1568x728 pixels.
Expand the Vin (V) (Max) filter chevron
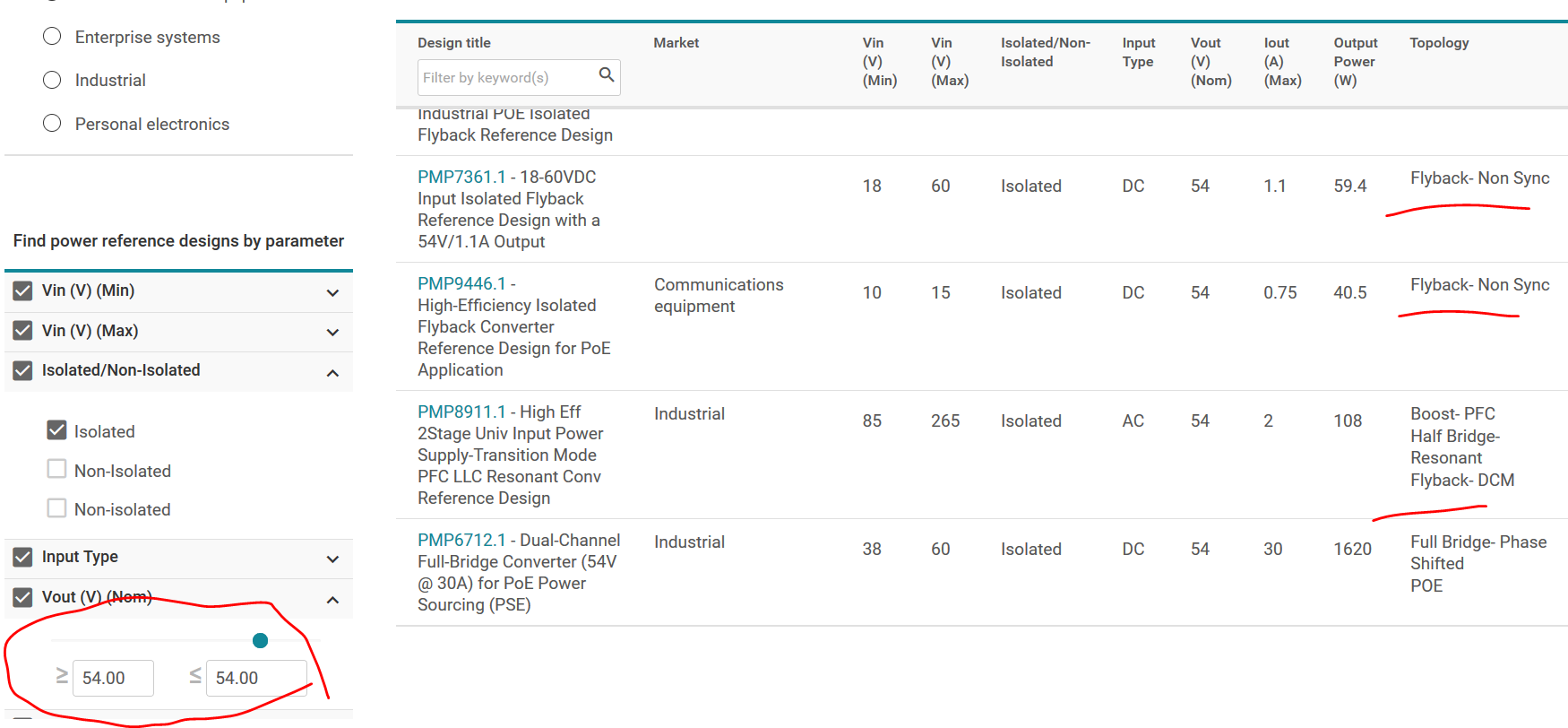[332, 332]
